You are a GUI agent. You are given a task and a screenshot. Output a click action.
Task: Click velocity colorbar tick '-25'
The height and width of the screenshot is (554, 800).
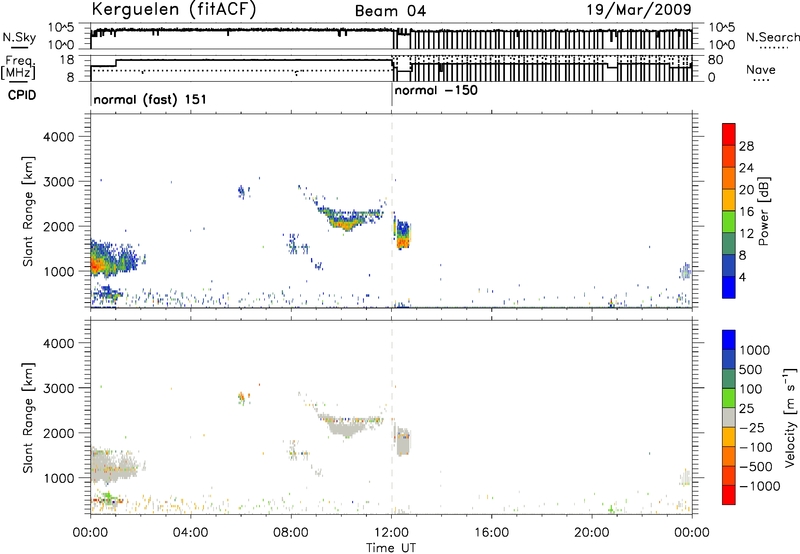754,428
